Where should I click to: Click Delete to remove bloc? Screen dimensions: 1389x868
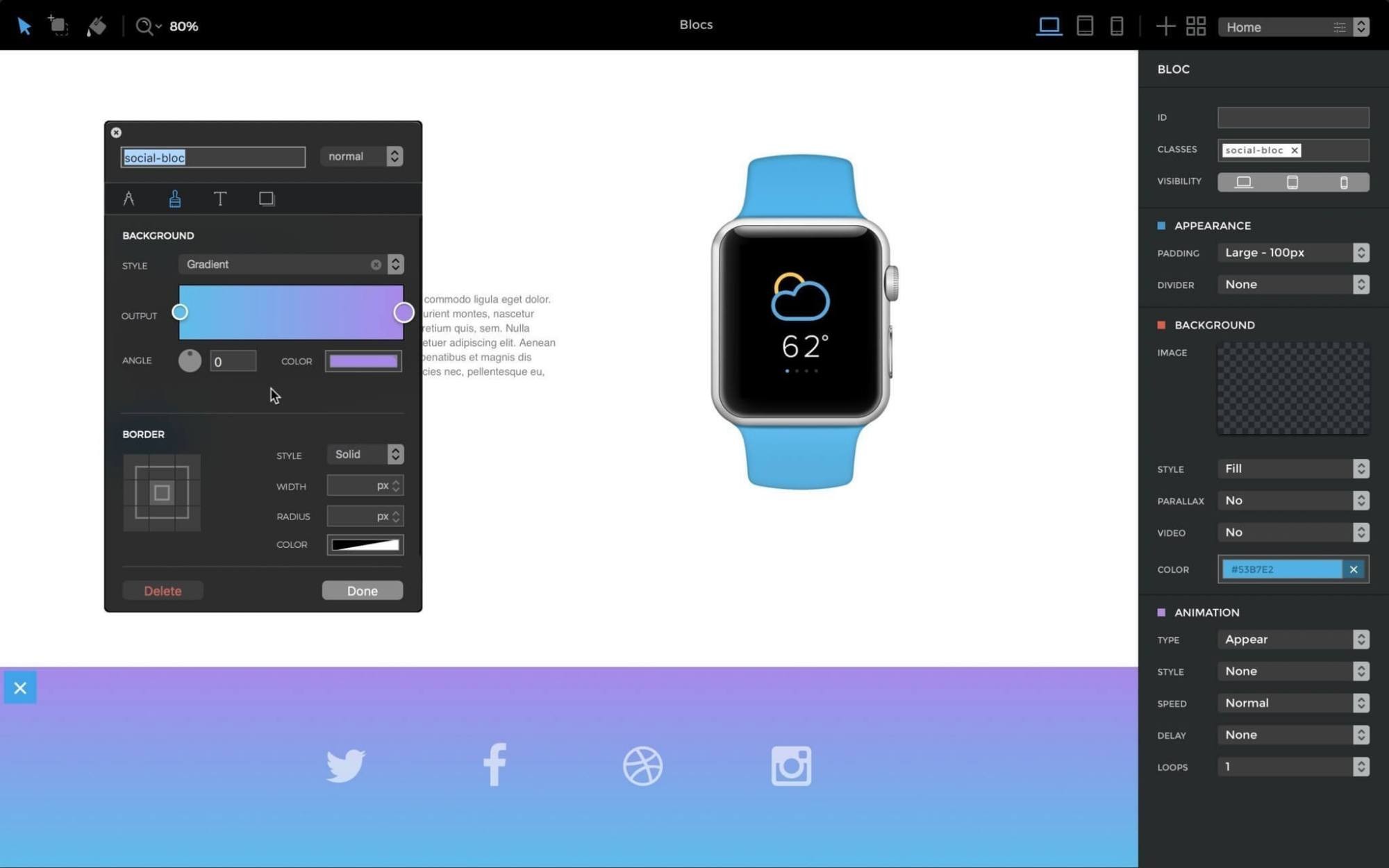coord(162,590)
